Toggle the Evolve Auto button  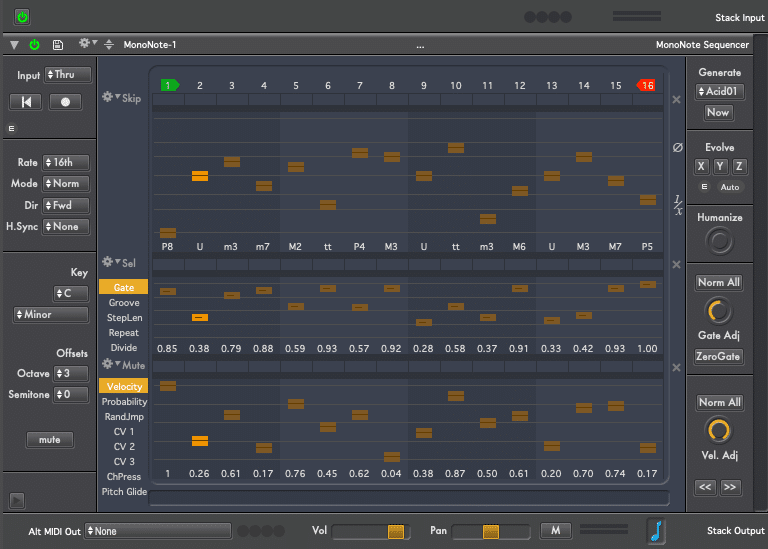pyautogui.click(x=730, y=187)
